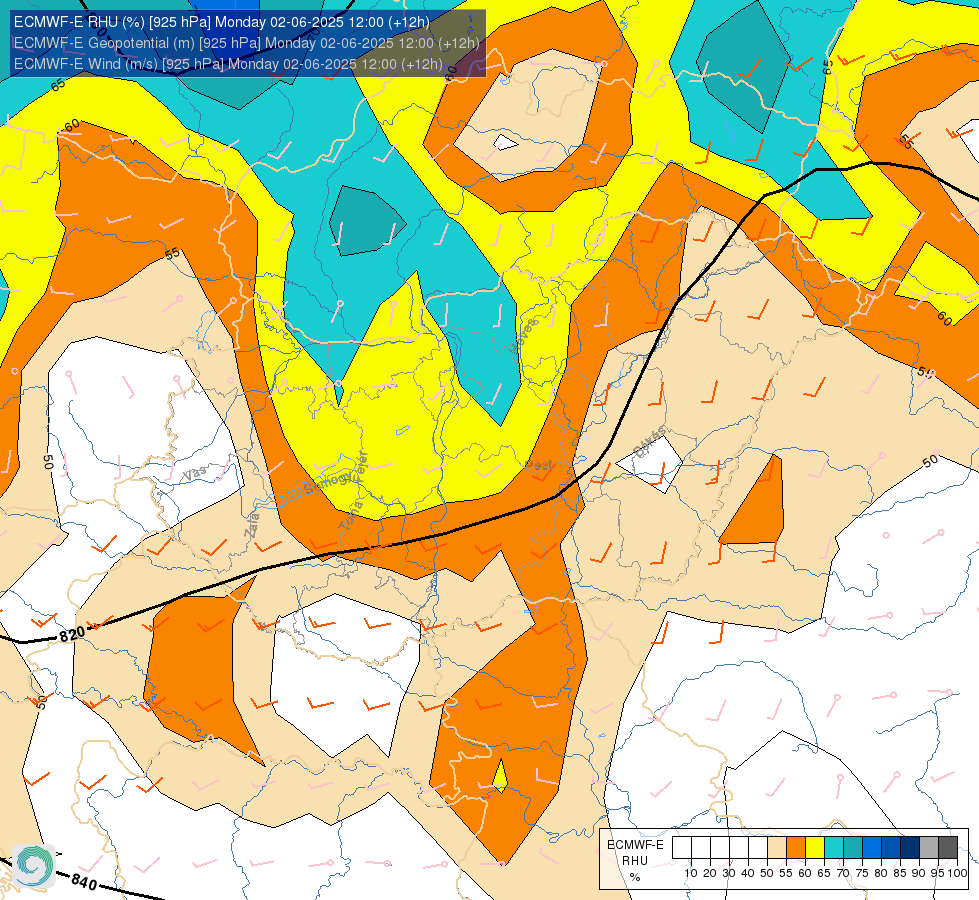Click the 'Tolna' county label on the map
Image resolution: width=979 pixels, height=900 pixels.
(350, 516)
